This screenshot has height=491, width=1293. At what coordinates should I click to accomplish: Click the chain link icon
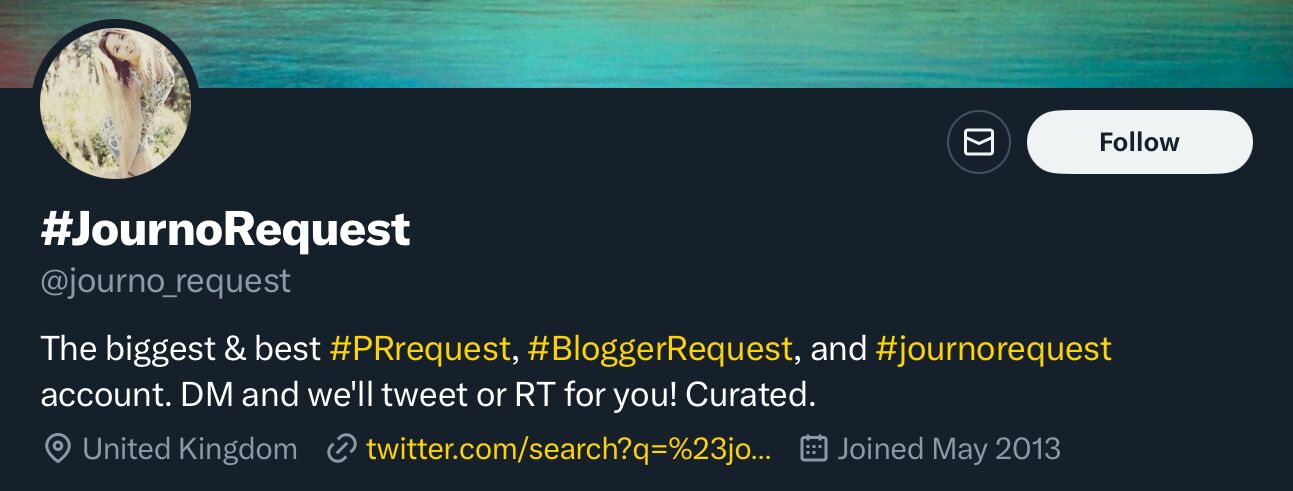click(342, 449)
